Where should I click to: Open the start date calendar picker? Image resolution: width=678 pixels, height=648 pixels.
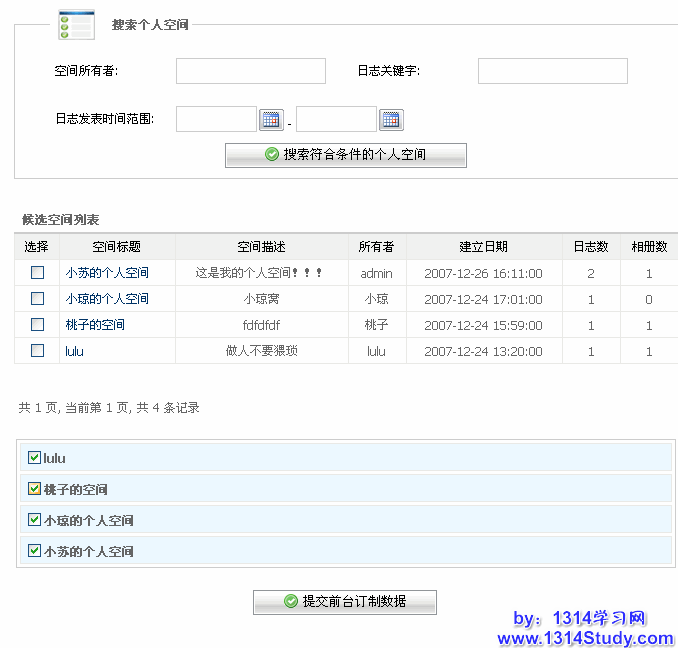[271, 120]
